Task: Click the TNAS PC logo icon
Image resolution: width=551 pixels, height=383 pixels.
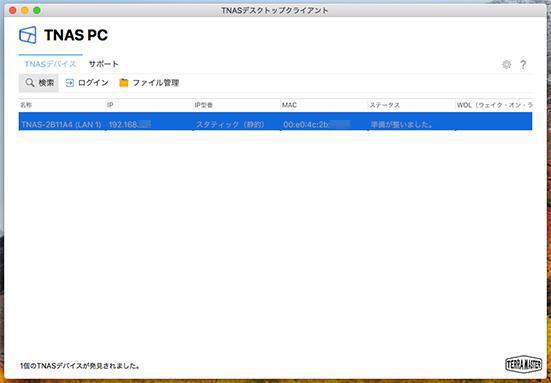Action: pyautogui.click(x=28, y=35)
